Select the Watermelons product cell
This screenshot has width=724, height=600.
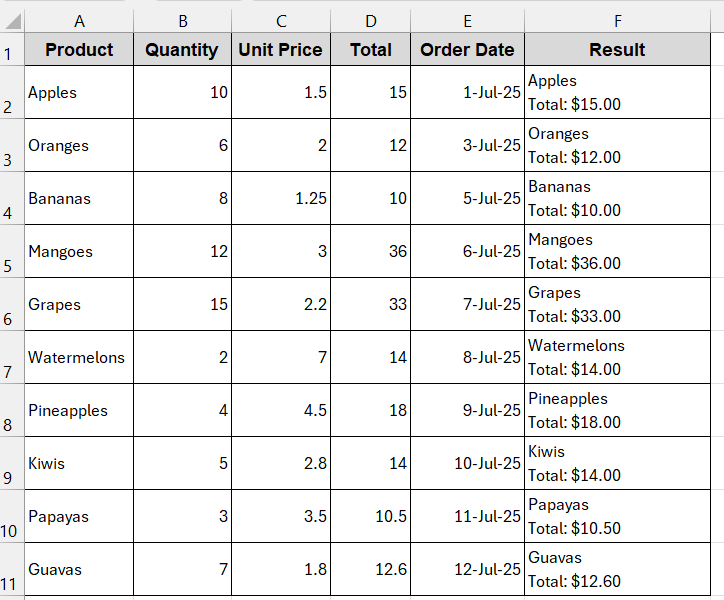[79, 358]
